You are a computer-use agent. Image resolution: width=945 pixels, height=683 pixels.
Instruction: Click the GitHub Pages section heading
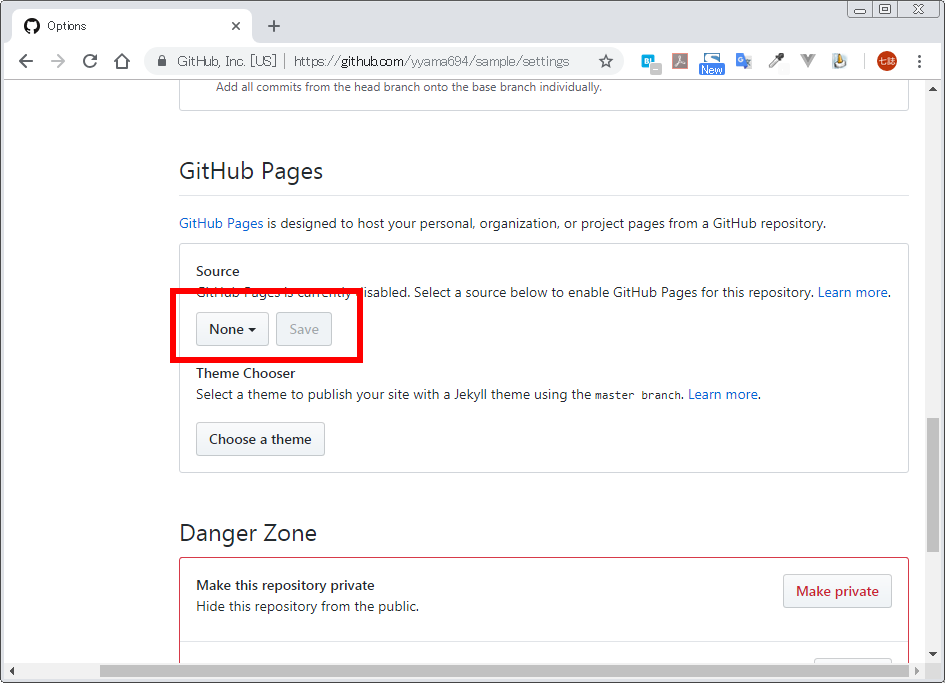pyautogui.click(x=251, y=171)
